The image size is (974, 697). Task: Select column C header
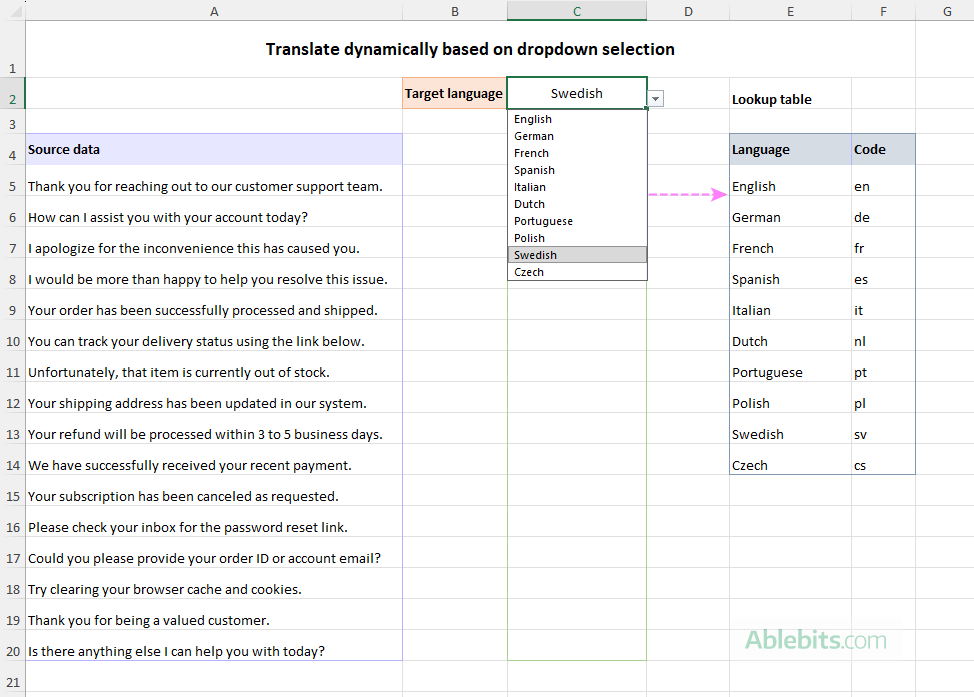click(577, 11)
